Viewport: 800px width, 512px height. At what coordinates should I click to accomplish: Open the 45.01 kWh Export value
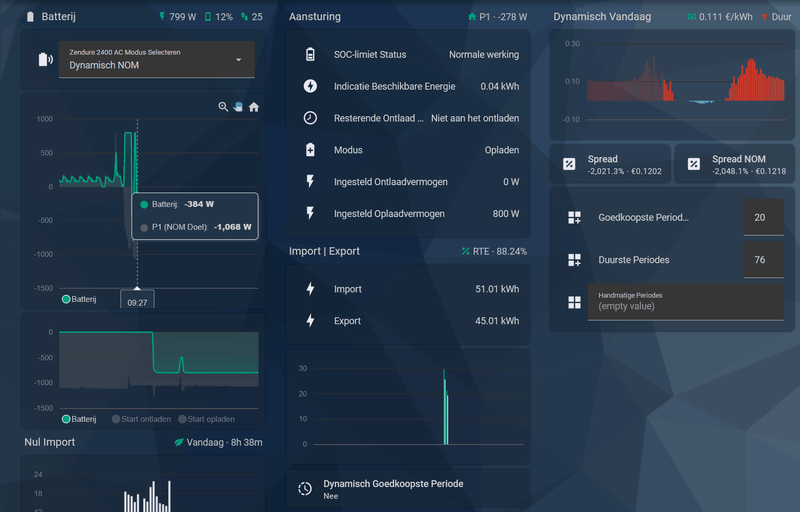coord(497,321)
